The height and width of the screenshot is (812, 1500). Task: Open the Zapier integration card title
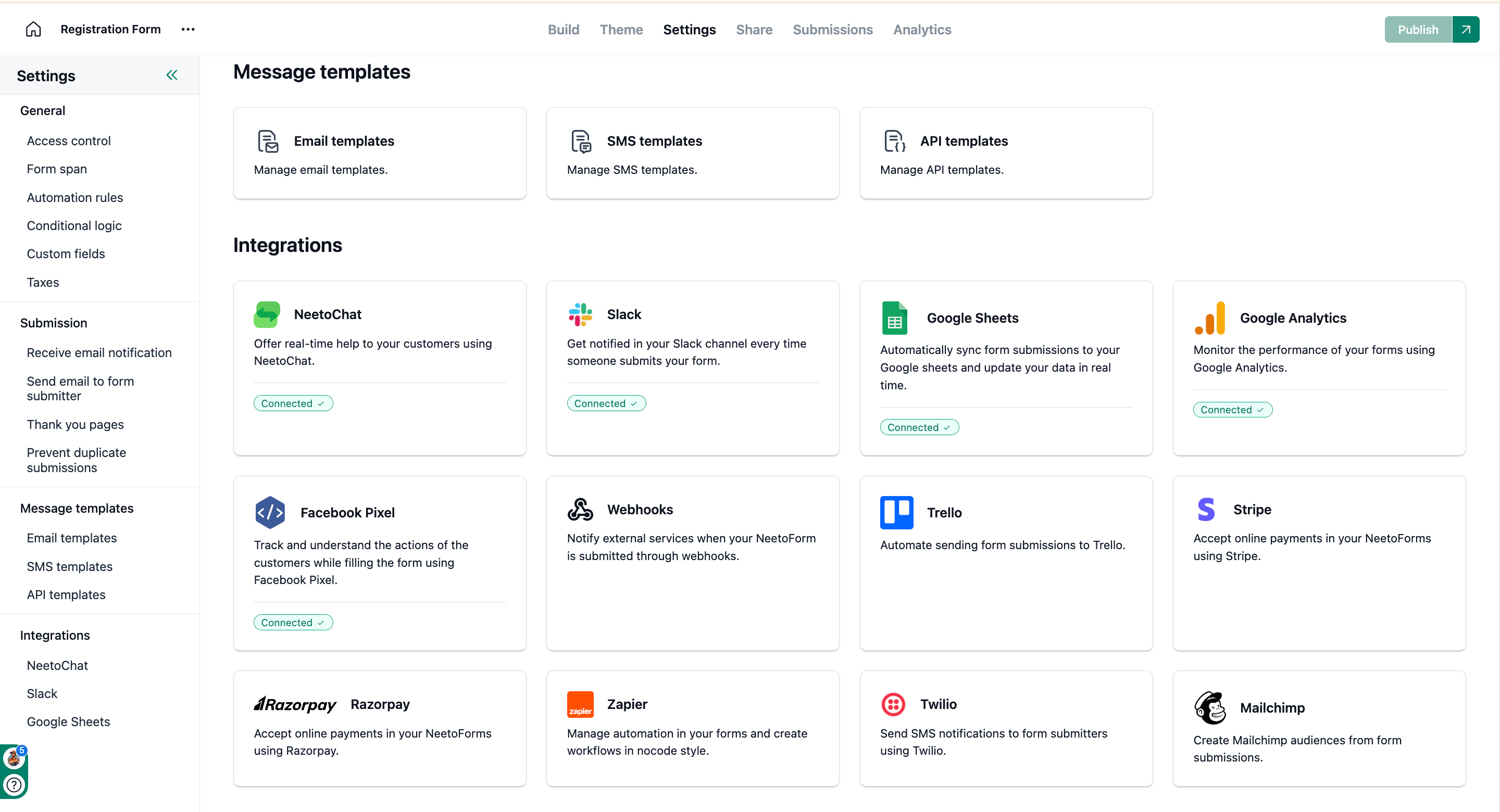click(627, 704)
